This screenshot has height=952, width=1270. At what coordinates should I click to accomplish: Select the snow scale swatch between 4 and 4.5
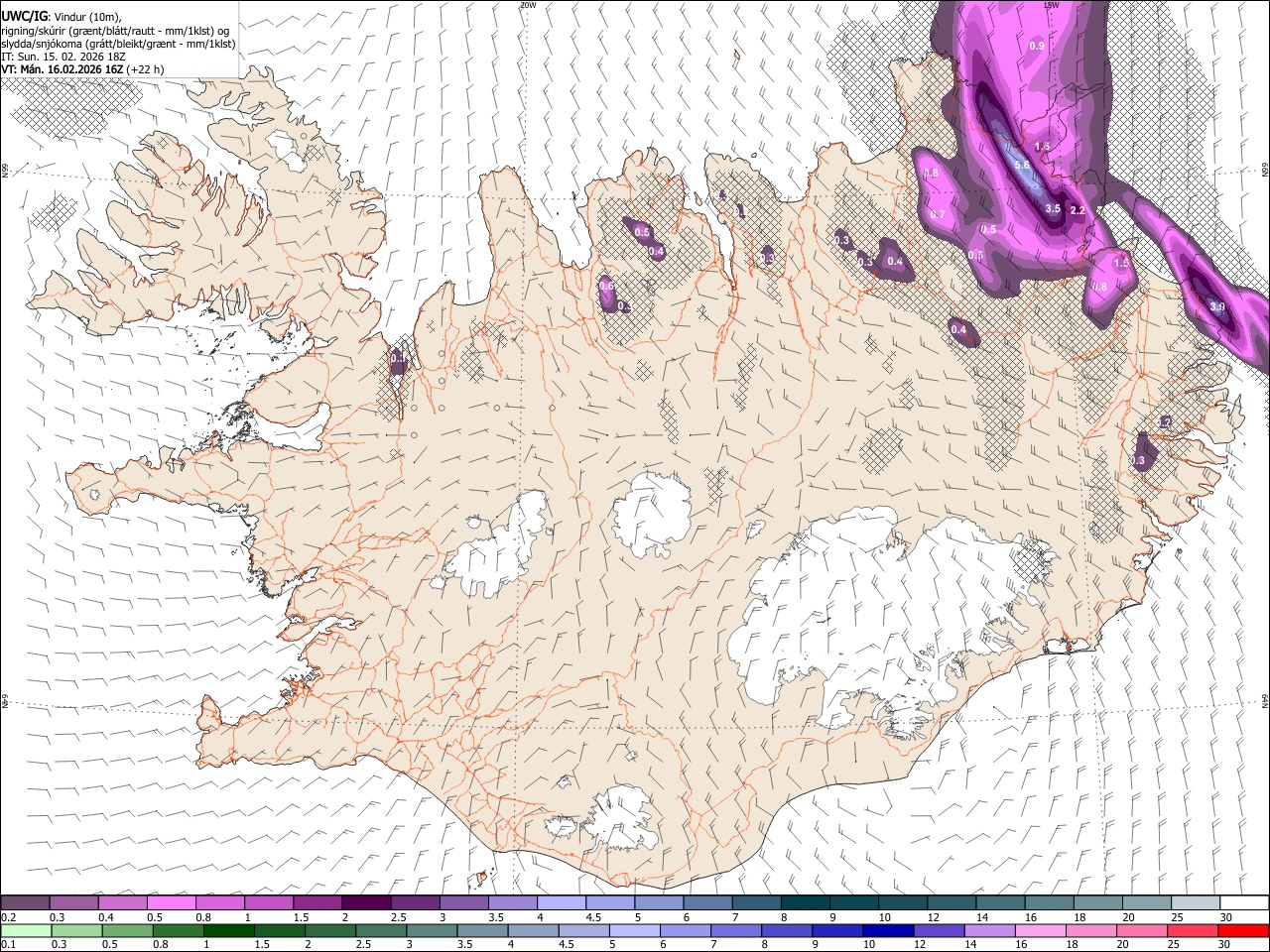(562, 903)
